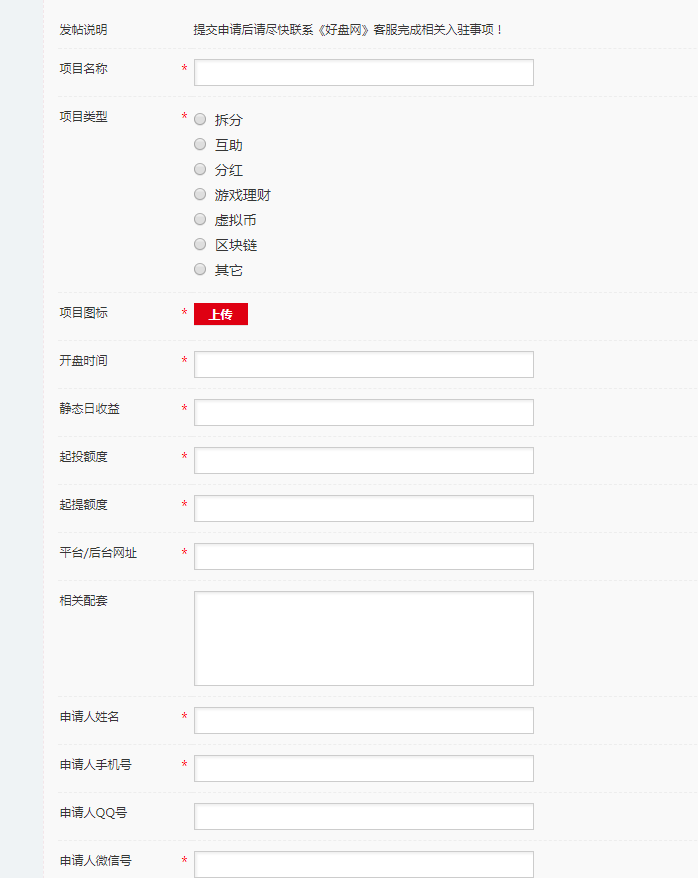Click the 申请人手机号 text field
This screenshot has height=878, width=698.
pos(364,769)
